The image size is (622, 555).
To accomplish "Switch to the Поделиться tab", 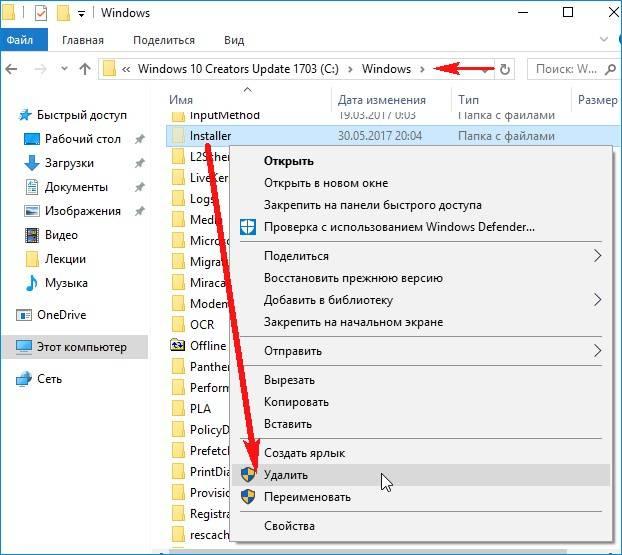I will pos(164,40).
